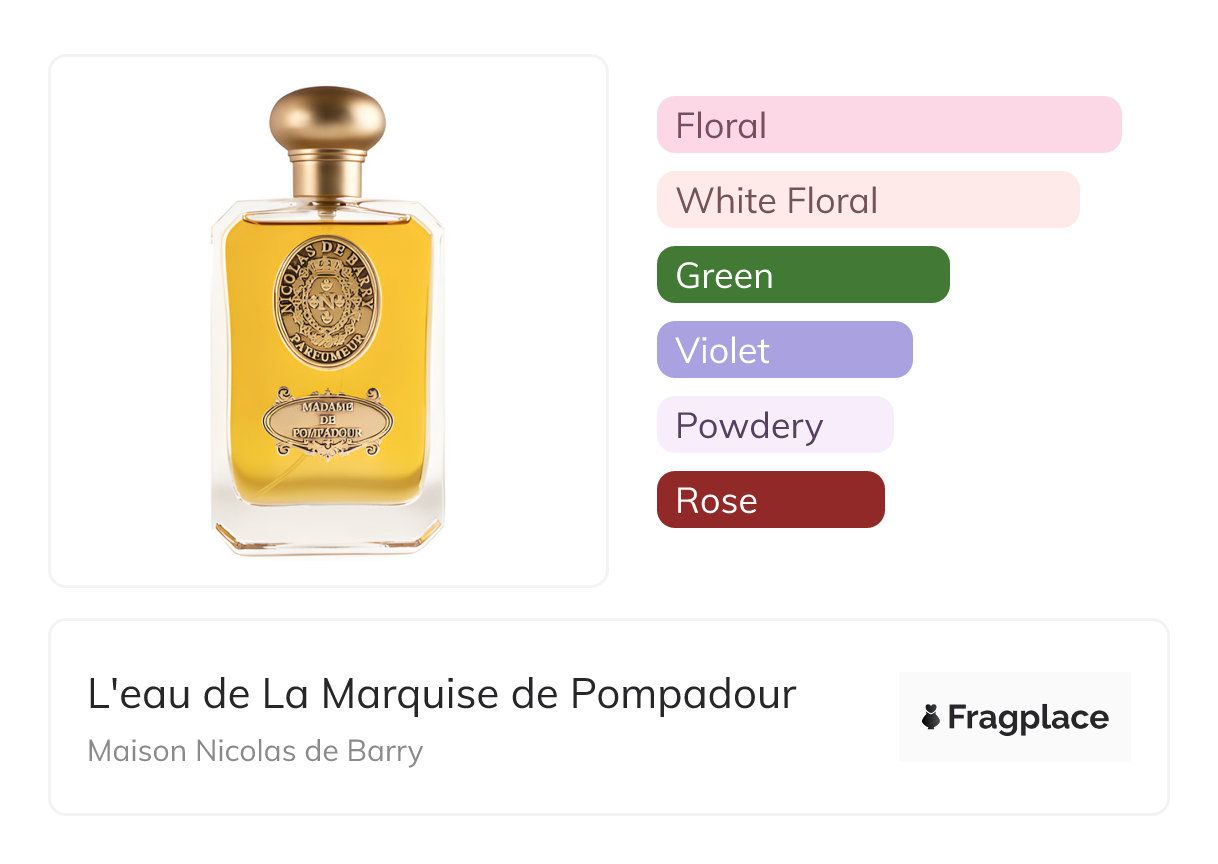1218x864 pixels.
Task: Select the Powdery accord bar
Action: tap(774, 425)
